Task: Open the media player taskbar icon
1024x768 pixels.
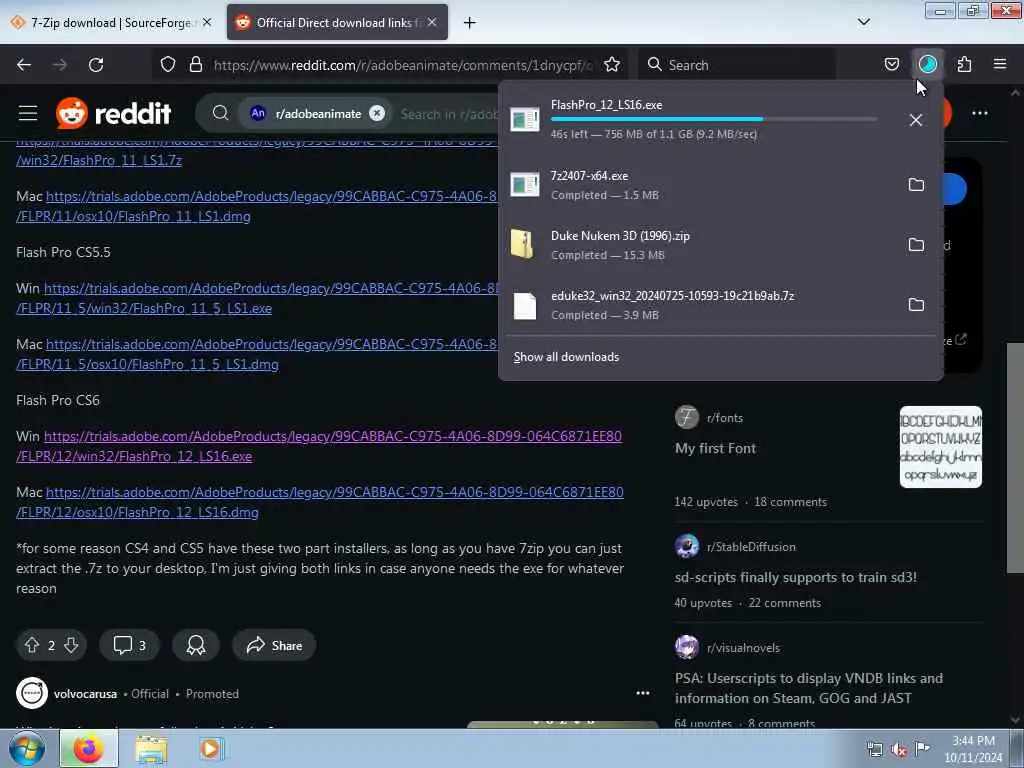Action: coord(210,748)
